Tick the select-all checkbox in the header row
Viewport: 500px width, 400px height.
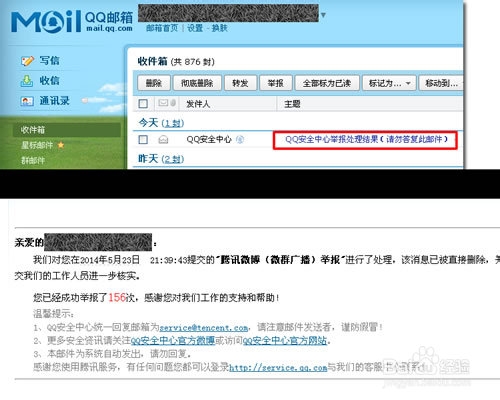point(143,104)
